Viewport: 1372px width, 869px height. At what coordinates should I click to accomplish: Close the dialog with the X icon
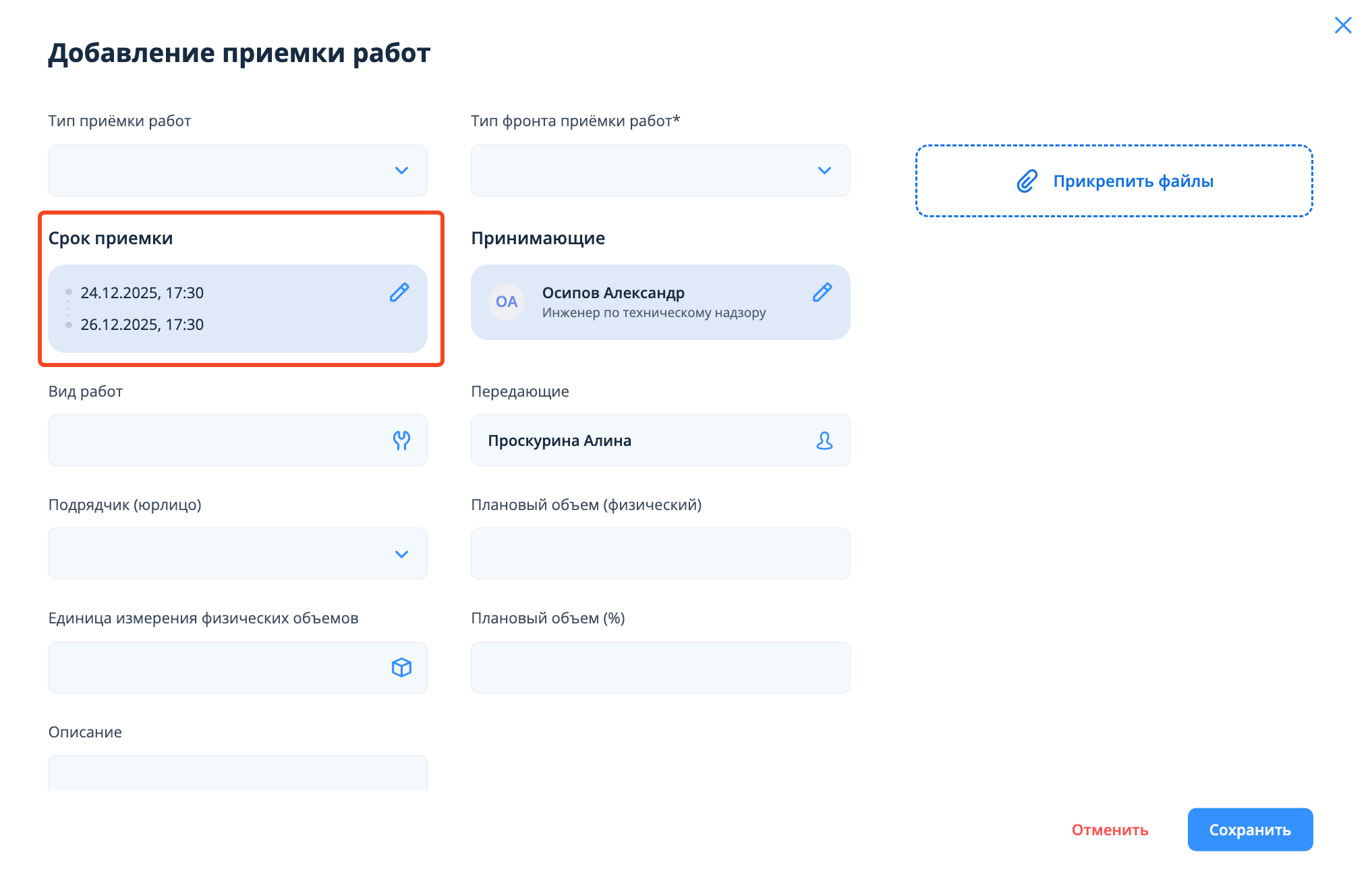pos(1343,25)
